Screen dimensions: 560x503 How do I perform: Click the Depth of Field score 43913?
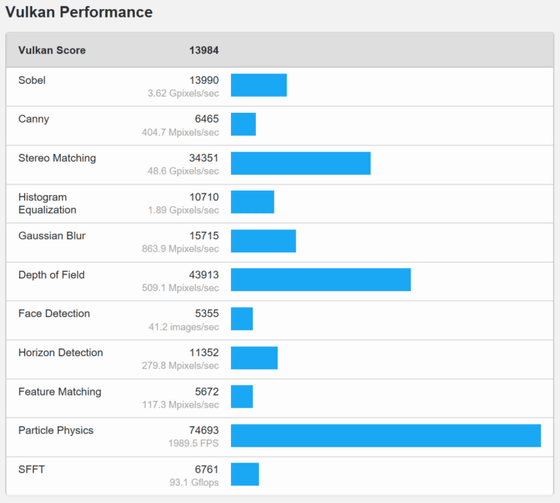(x=204, y=275)
